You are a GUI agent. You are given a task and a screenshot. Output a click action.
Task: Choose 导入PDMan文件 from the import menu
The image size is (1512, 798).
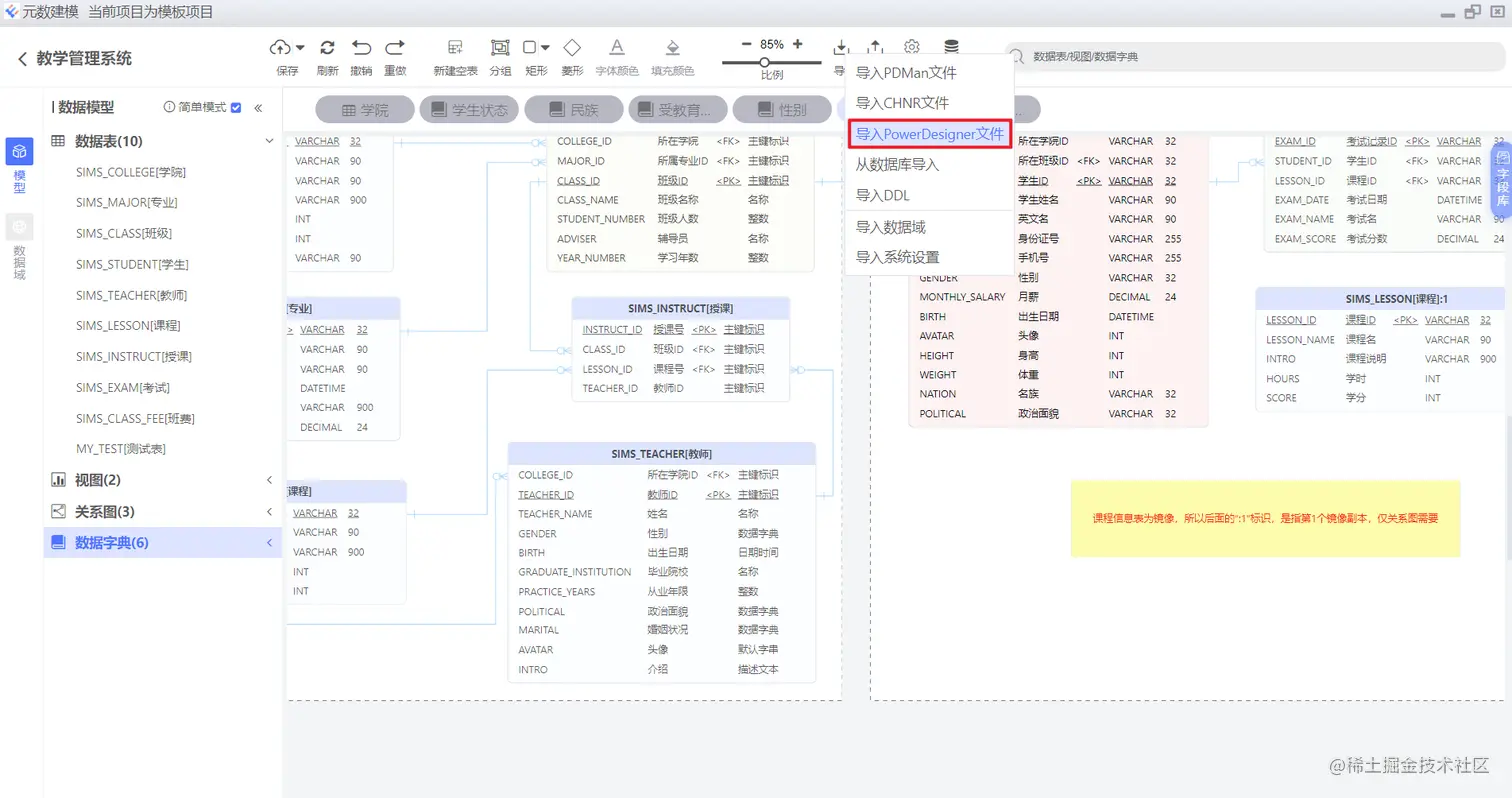pyautogui.click(x=930, y=72)
